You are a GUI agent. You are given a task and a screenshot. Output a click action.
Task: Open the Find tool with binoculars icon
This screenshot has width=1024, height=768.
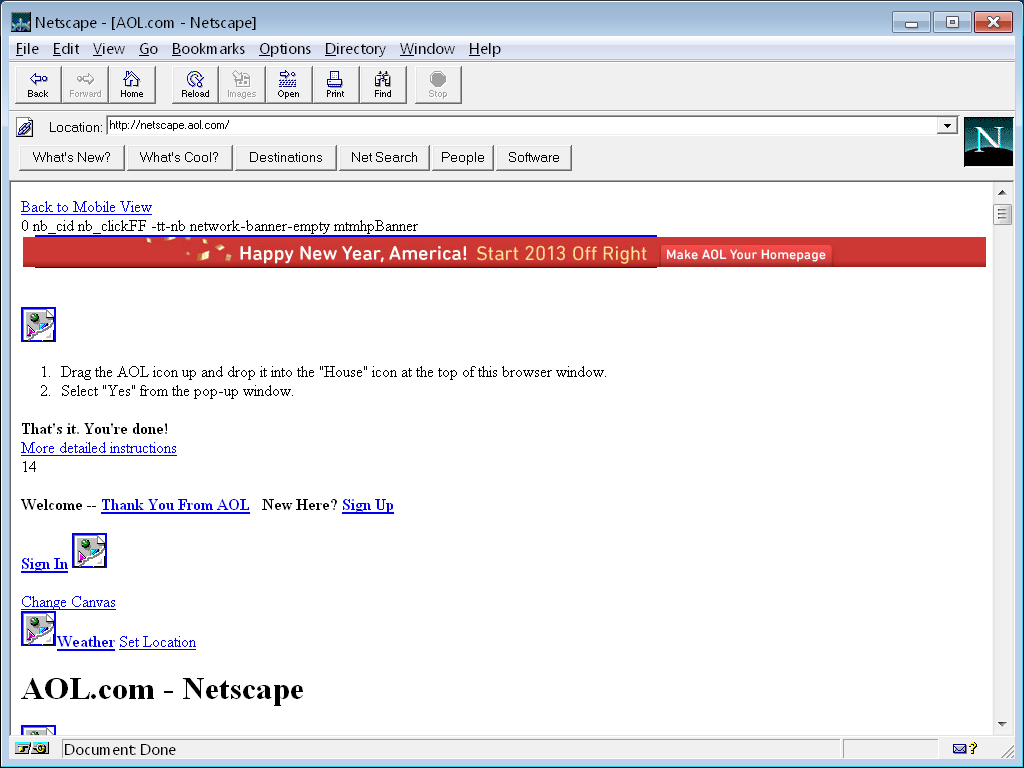[383, 84]
